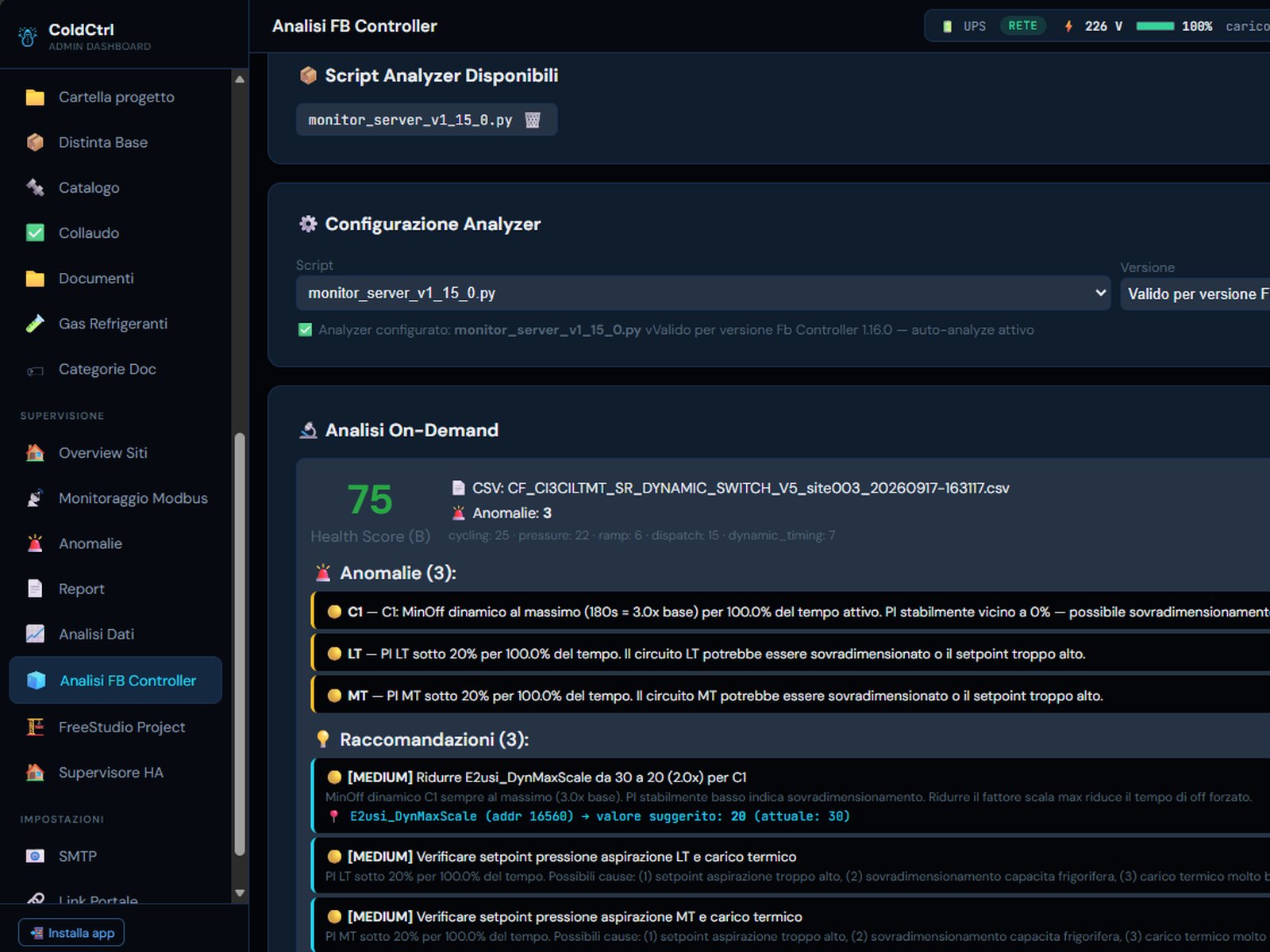Click the Distinta Base box icon
The width and height of the screenshot is (1270, 952).
(x=35, y=142)
